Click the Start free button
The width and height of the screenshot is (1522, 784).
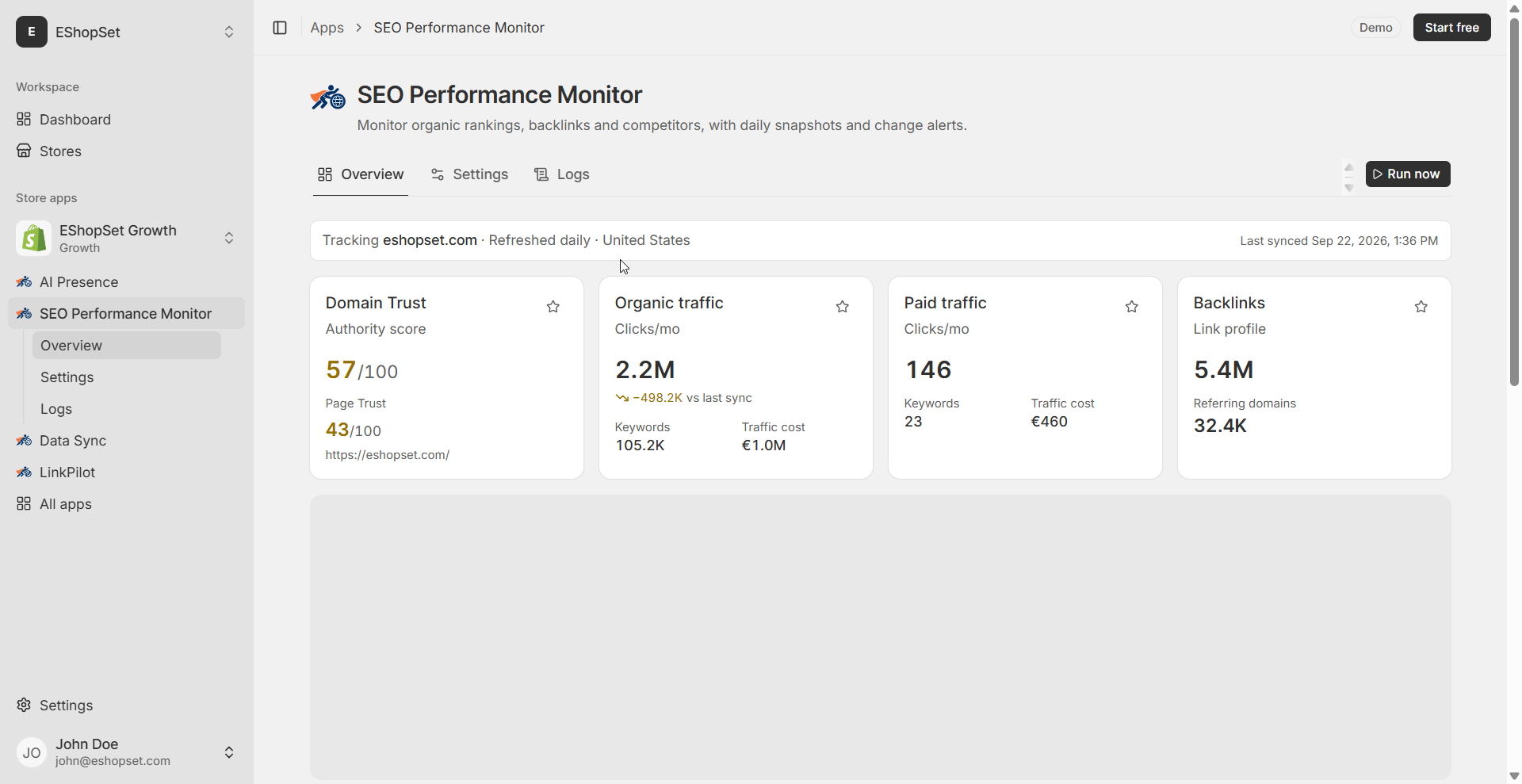(x=1451, y=28)
